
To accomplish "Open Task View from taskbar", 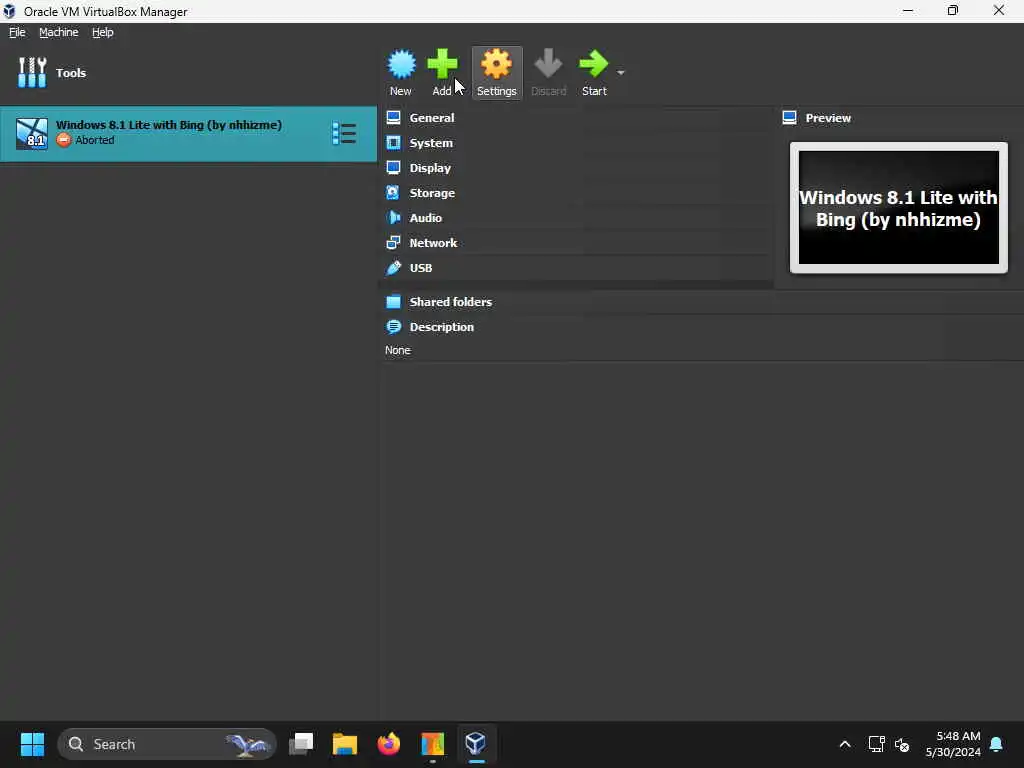I will pos(301,744).
